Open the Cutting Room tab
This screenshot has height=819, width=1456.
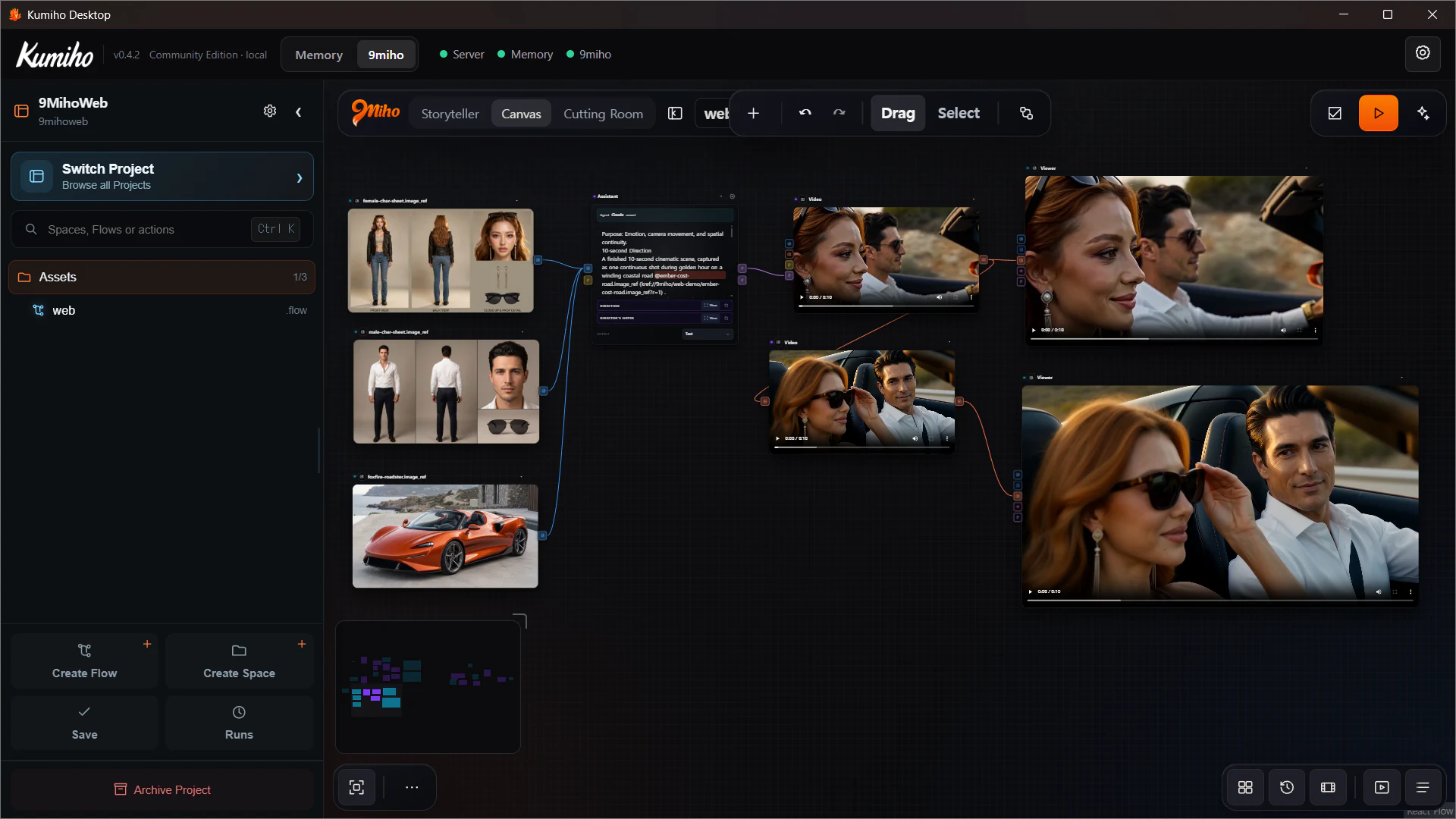pos(603,114)
